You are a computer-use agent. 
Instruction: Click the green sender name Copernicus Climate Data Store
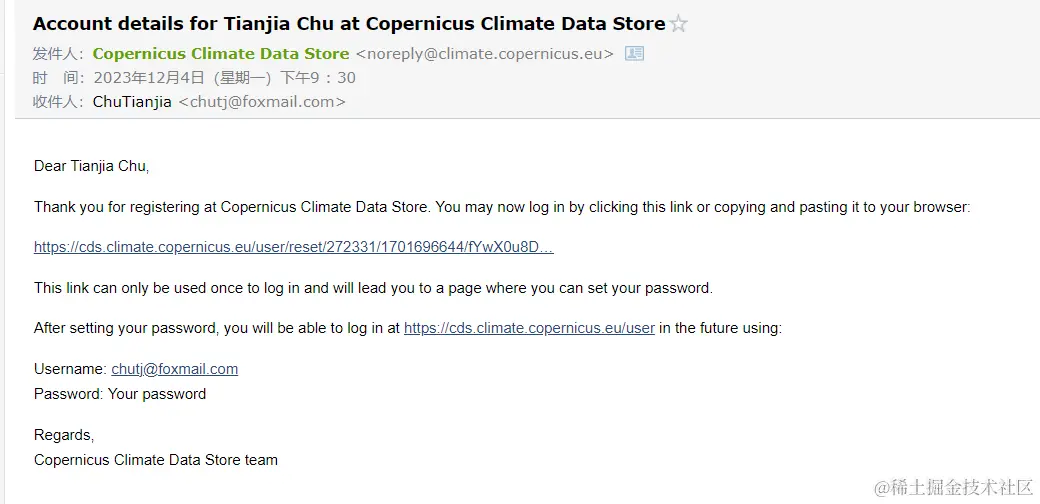[221, 54]
